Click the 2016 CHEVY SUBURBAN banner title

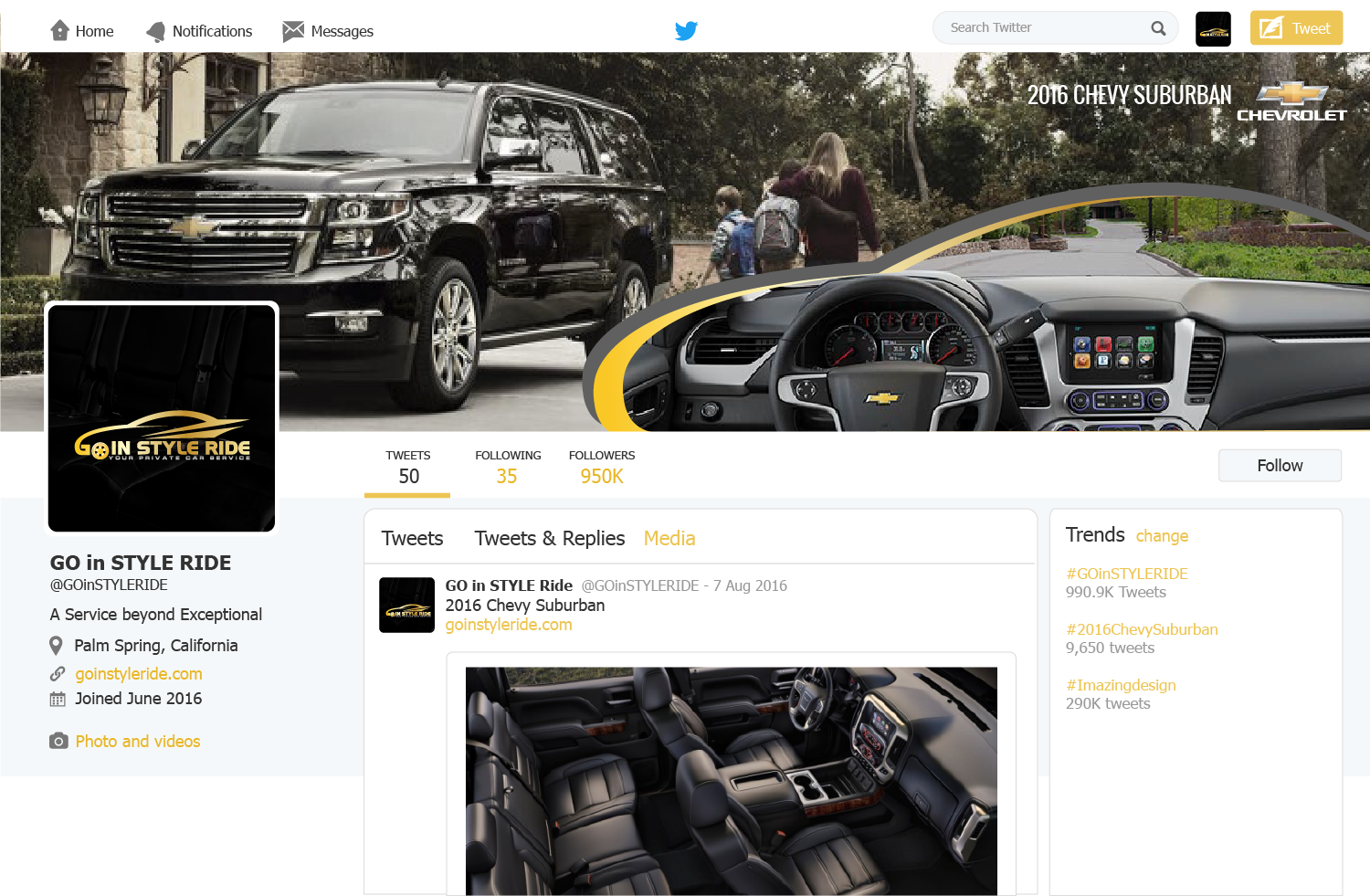[x=1130, y=95]
